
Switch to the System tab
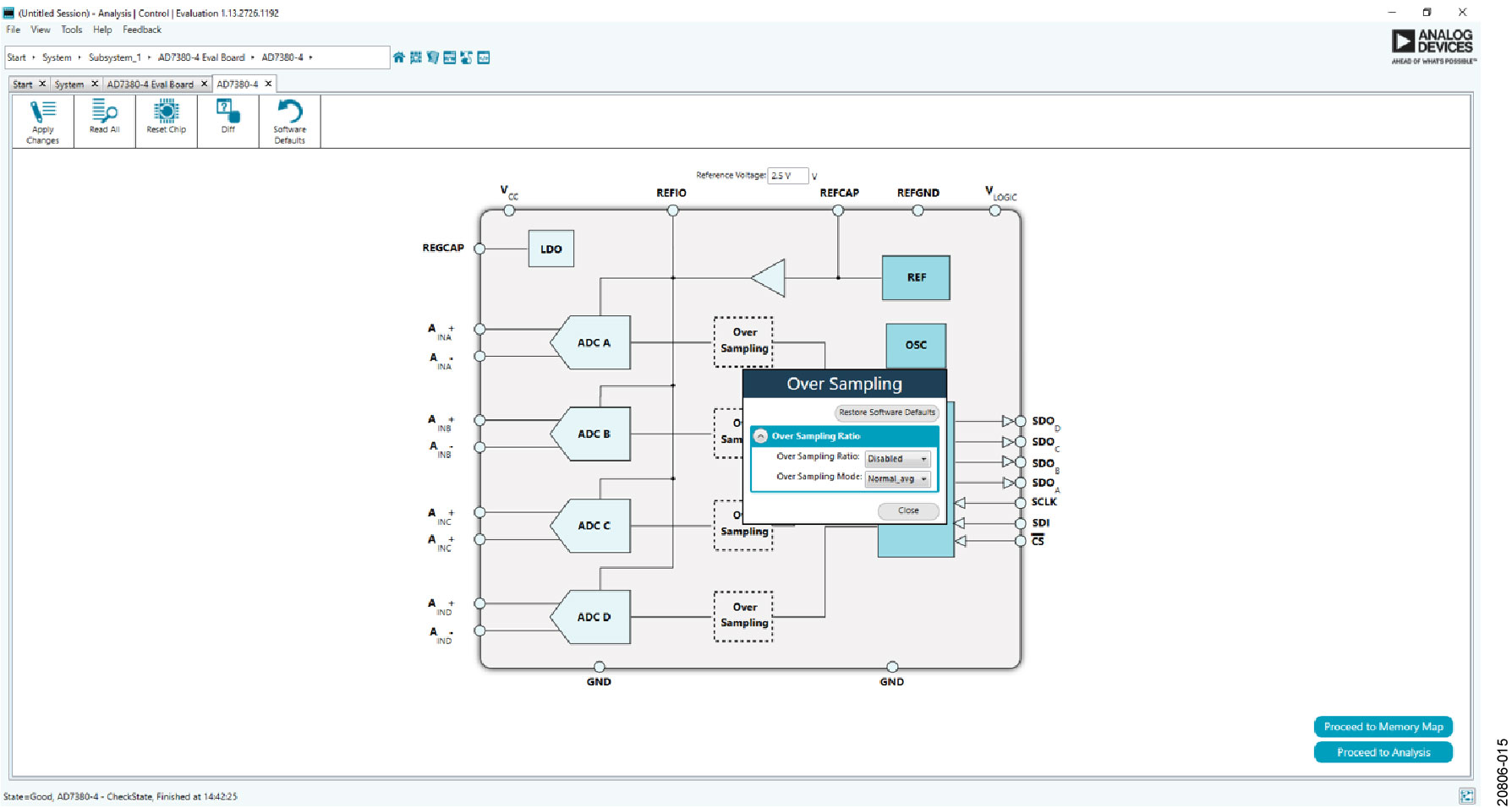pos(71,84)
